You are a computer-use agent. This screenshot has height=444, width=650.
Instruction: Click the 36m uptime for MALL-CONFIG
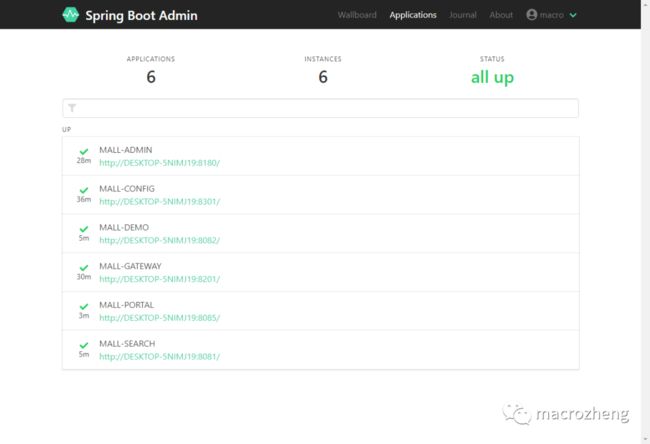tap(84, 199)
